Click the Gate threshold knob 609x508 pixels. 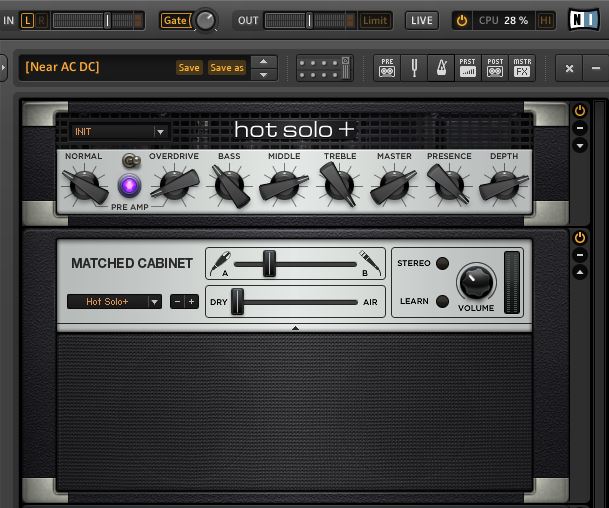click(205, 21)
